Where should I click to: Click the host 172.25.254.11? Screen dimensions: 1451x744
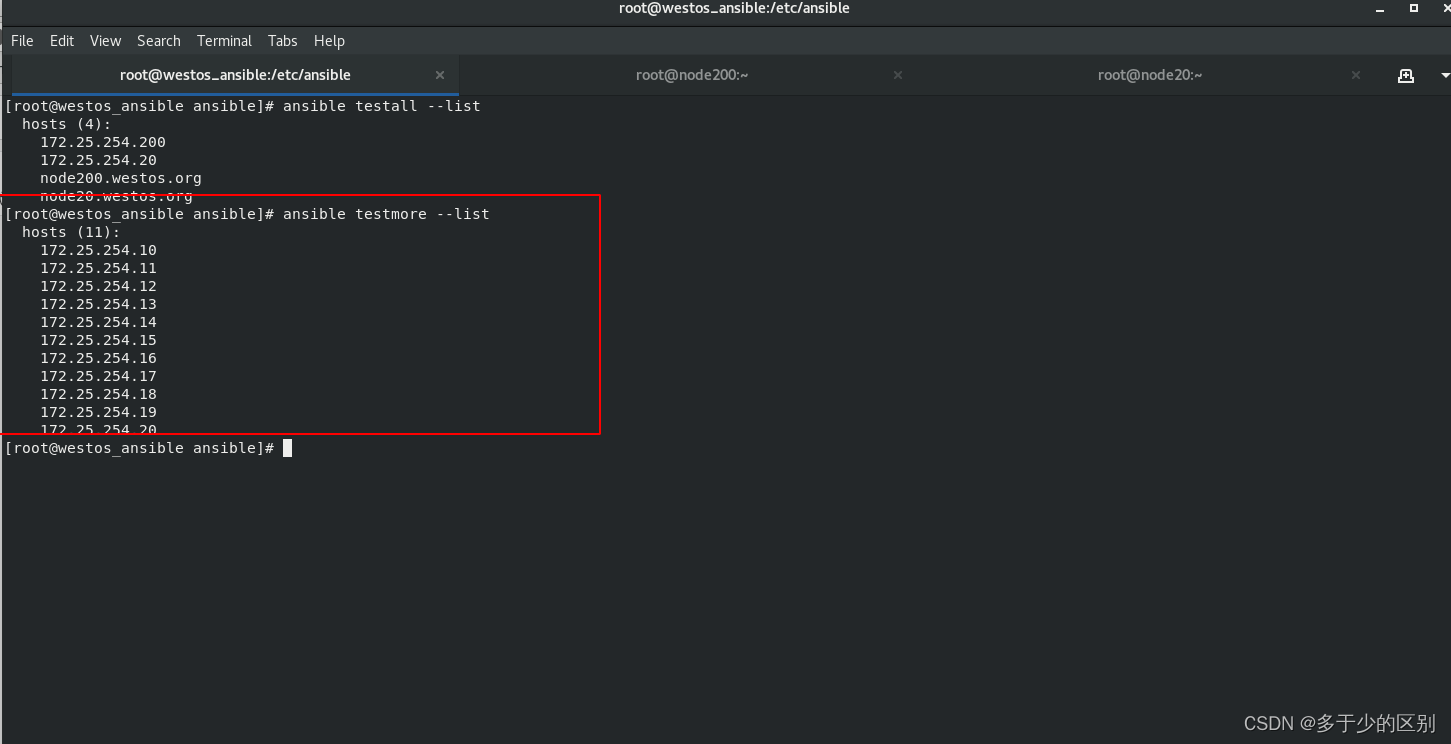tap(98, 268)
